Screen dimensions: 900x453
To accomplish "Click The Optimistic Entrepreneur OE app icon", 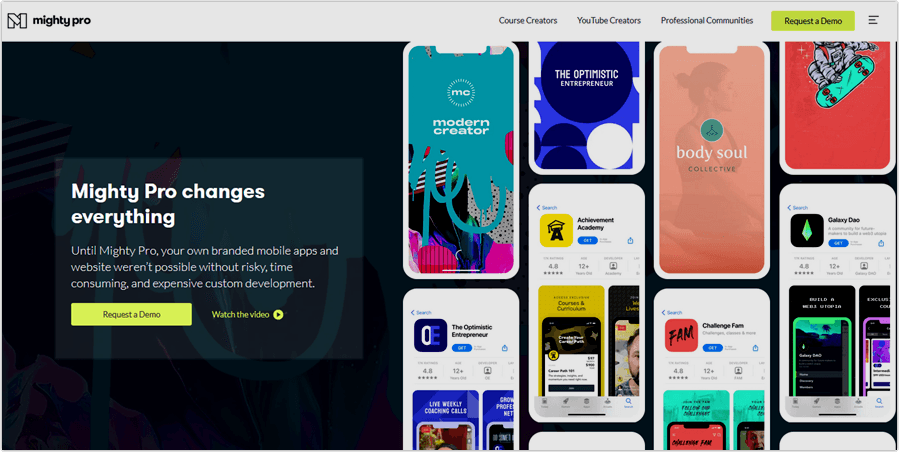I will pyautogui.click(x=430, y=335).
